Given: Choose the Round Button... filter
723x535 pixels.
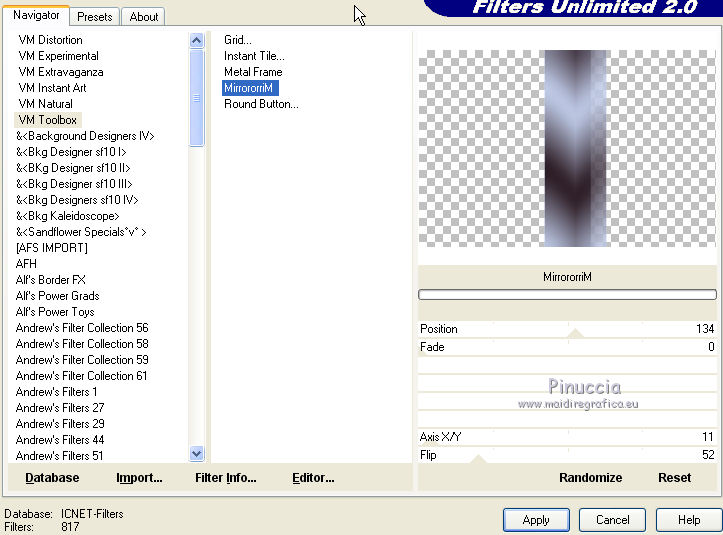Looking at the screenshot, I should (x=261, y=104).
